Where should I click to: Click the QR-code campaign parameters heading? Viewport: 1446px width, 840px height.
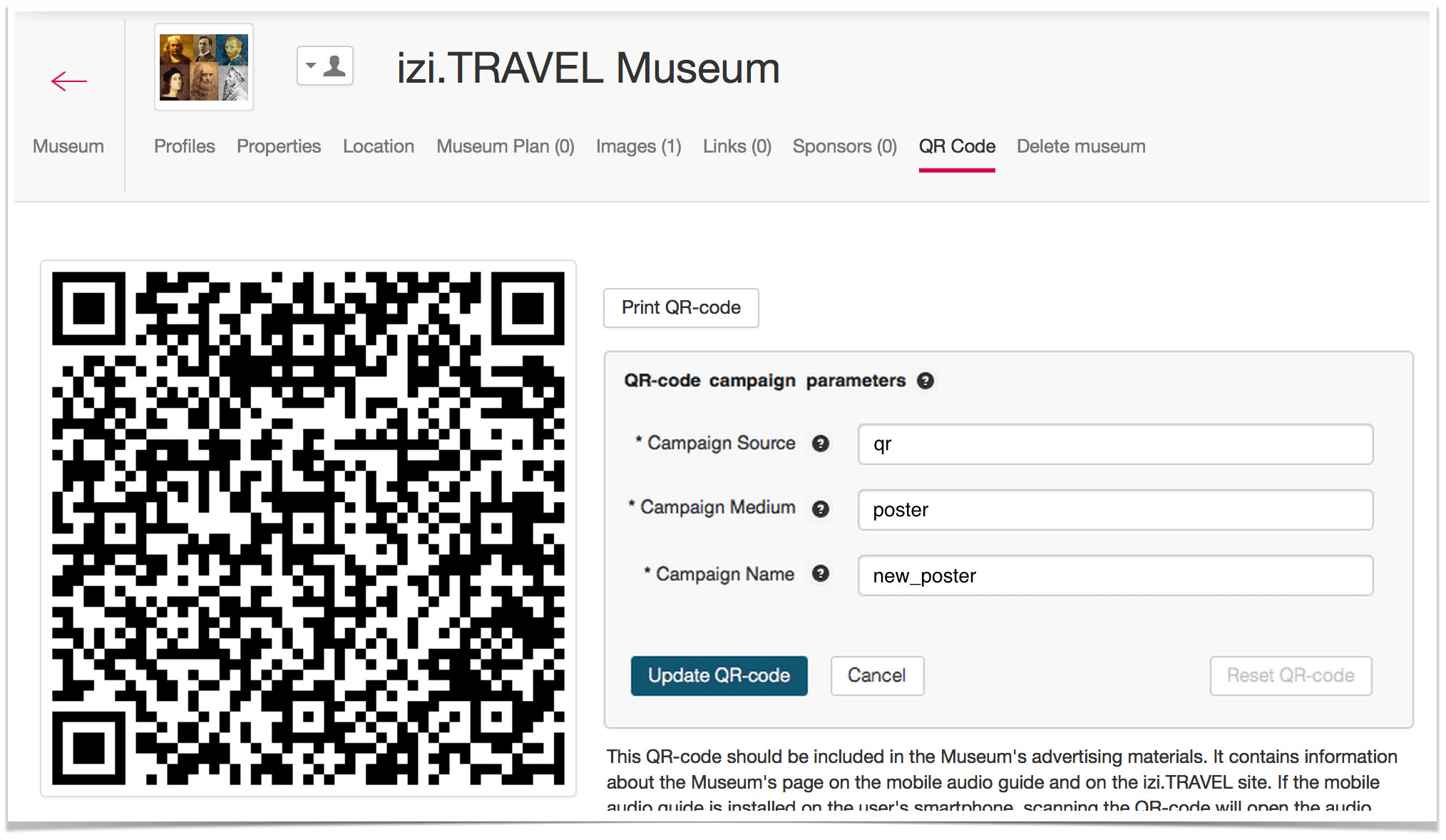[x=764, y=381]
